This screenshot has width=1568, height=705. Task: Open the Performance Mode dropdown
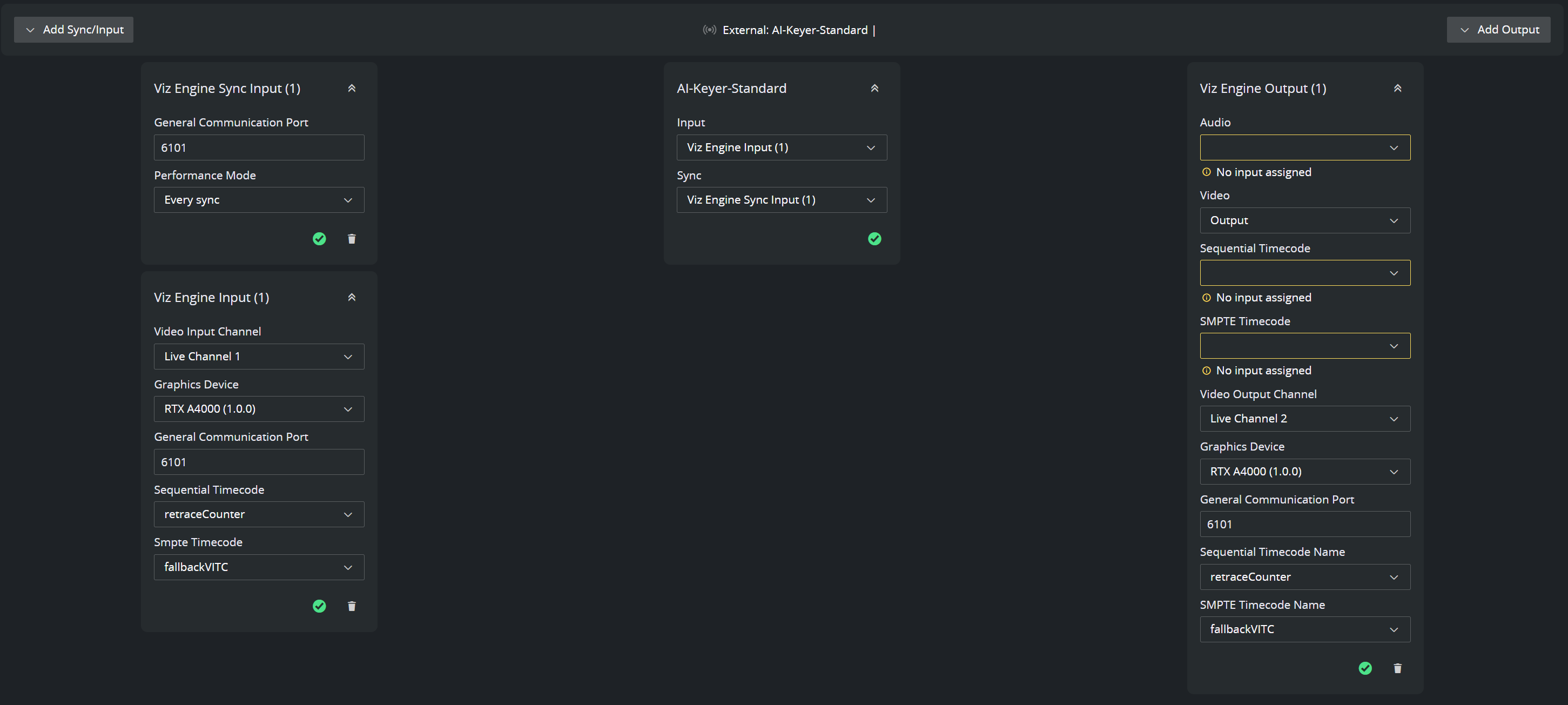pyautogui.click(x=259, y=200)
